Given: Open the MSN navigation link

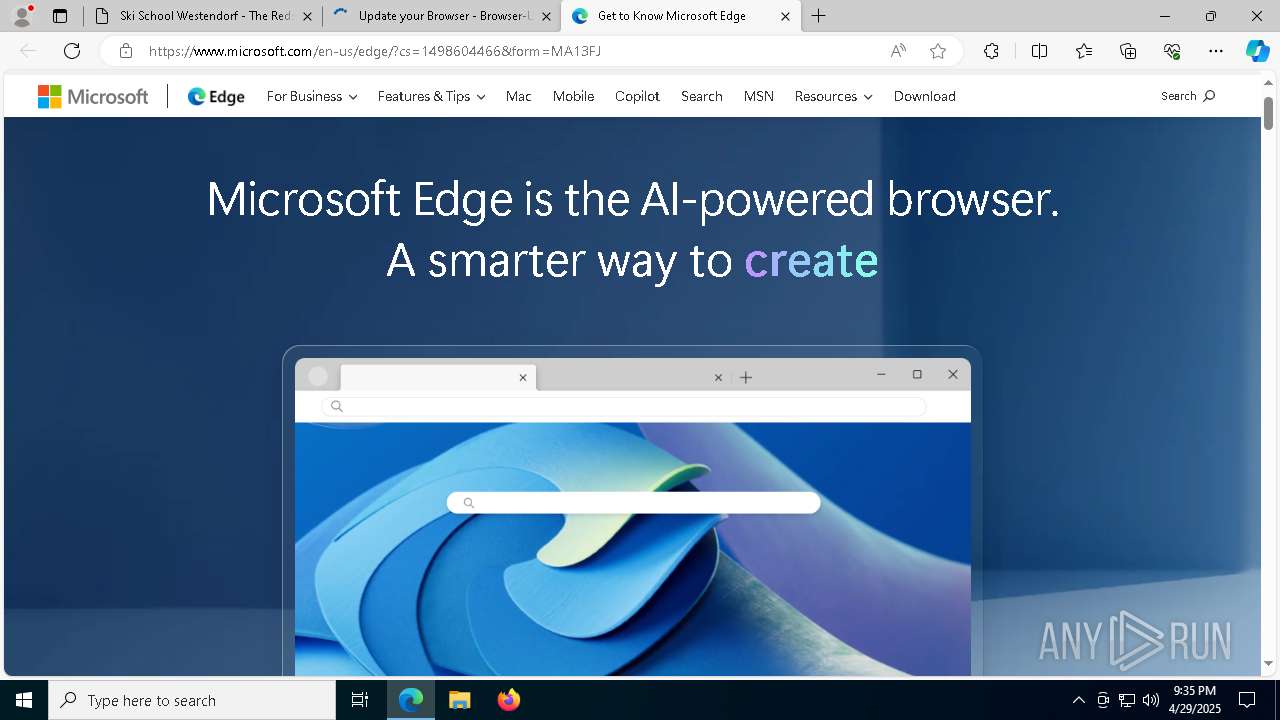Looking at the screenshot, I should click(x=758, y=96).
